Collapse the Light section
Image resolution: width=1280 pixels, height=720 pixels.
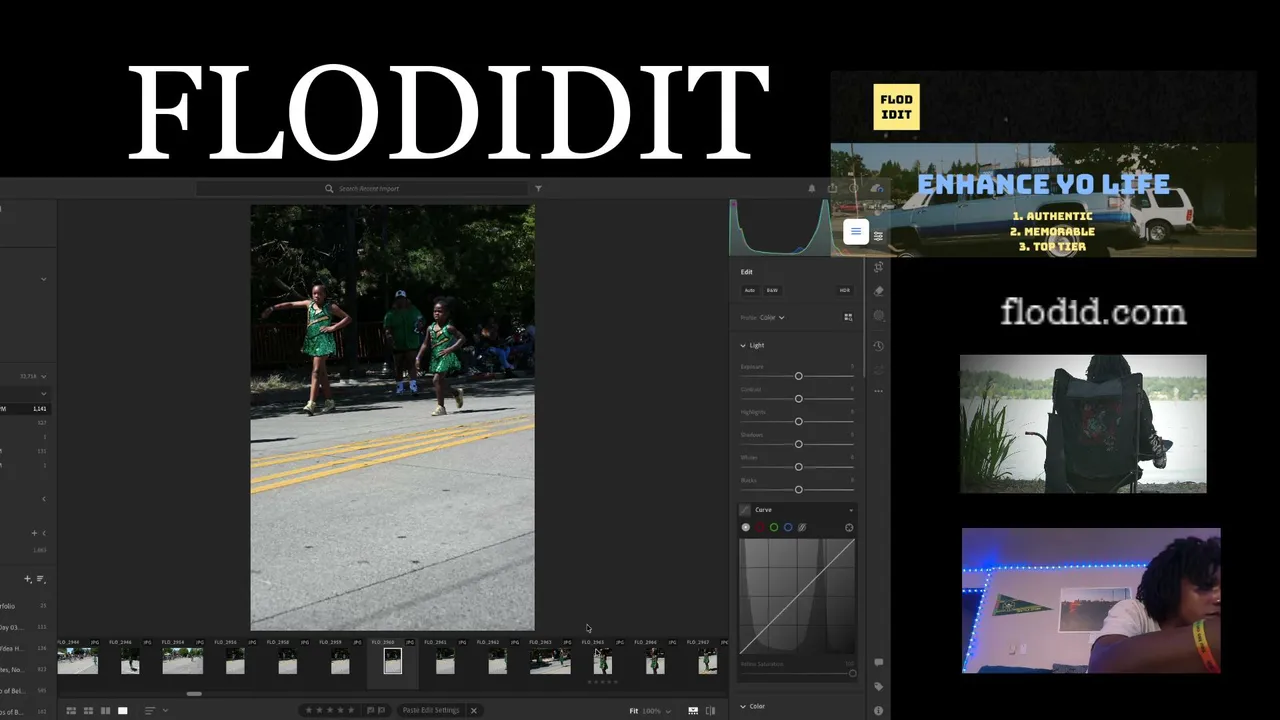(743, 345)
